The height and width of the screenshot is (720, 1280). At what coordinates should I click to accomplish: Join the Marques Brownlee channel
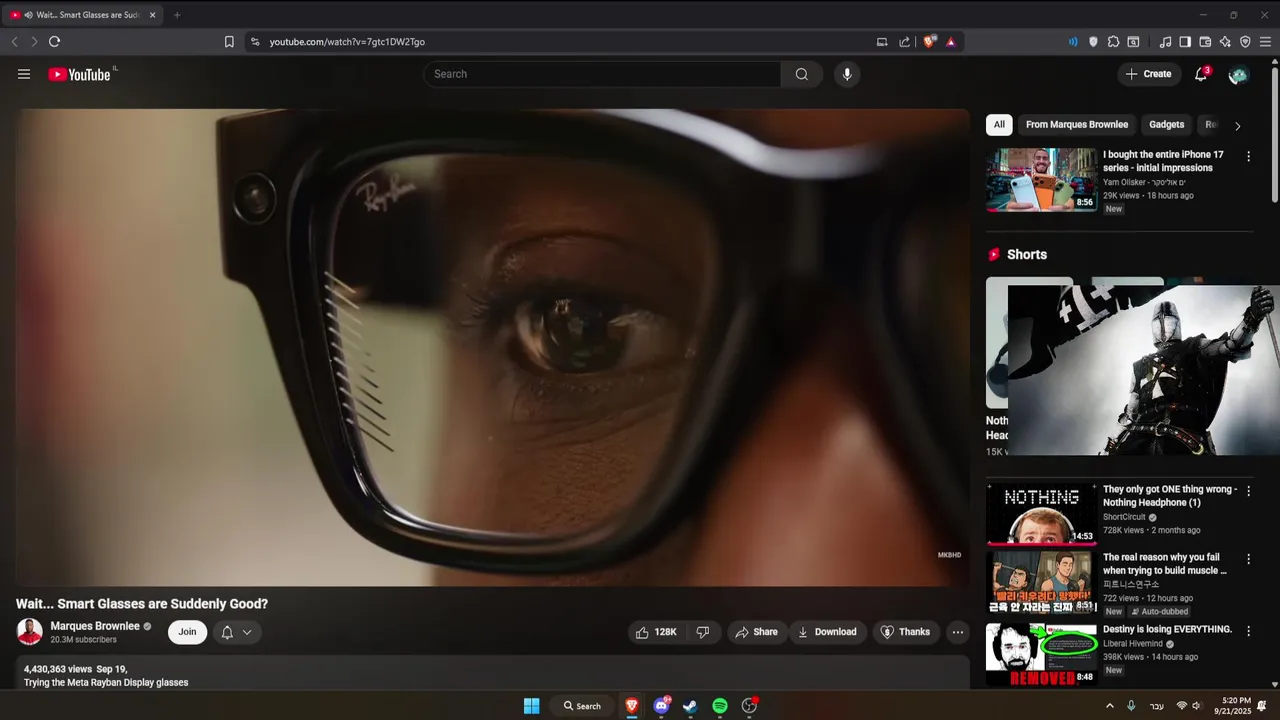[187, 632]
